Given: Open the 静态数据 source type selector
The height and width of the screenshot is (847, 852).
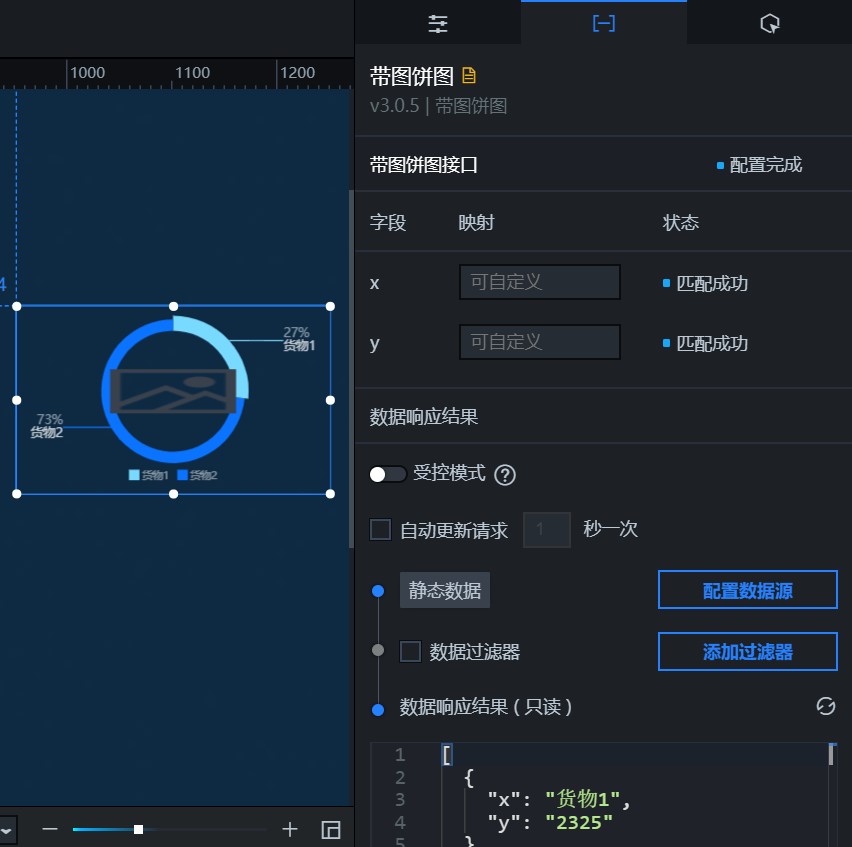Looking at the screenshot, I should coord(444,590).
